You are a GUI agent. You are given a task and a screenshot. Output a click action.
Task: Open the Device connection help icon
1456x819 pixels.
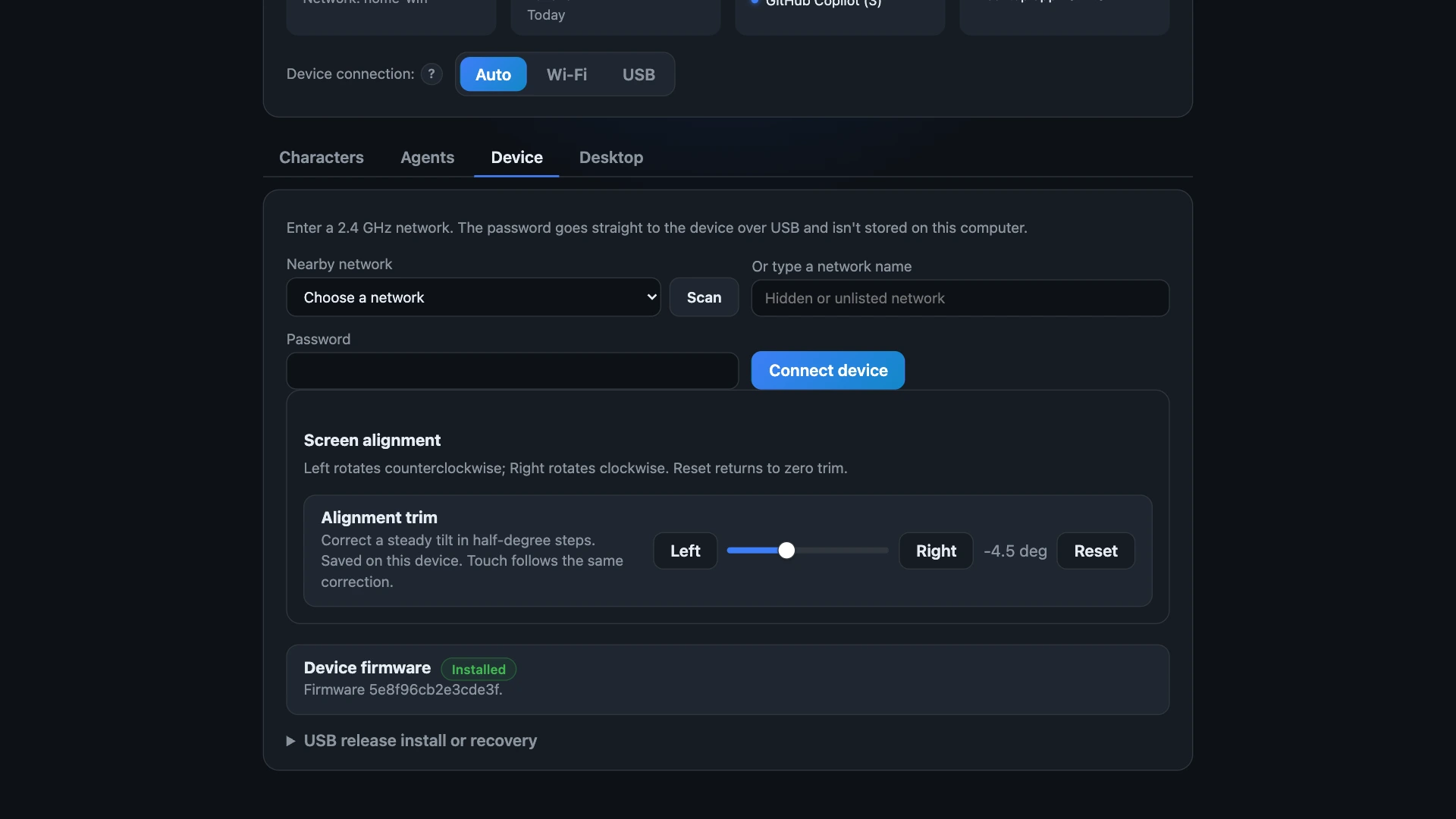click(431, 74)
